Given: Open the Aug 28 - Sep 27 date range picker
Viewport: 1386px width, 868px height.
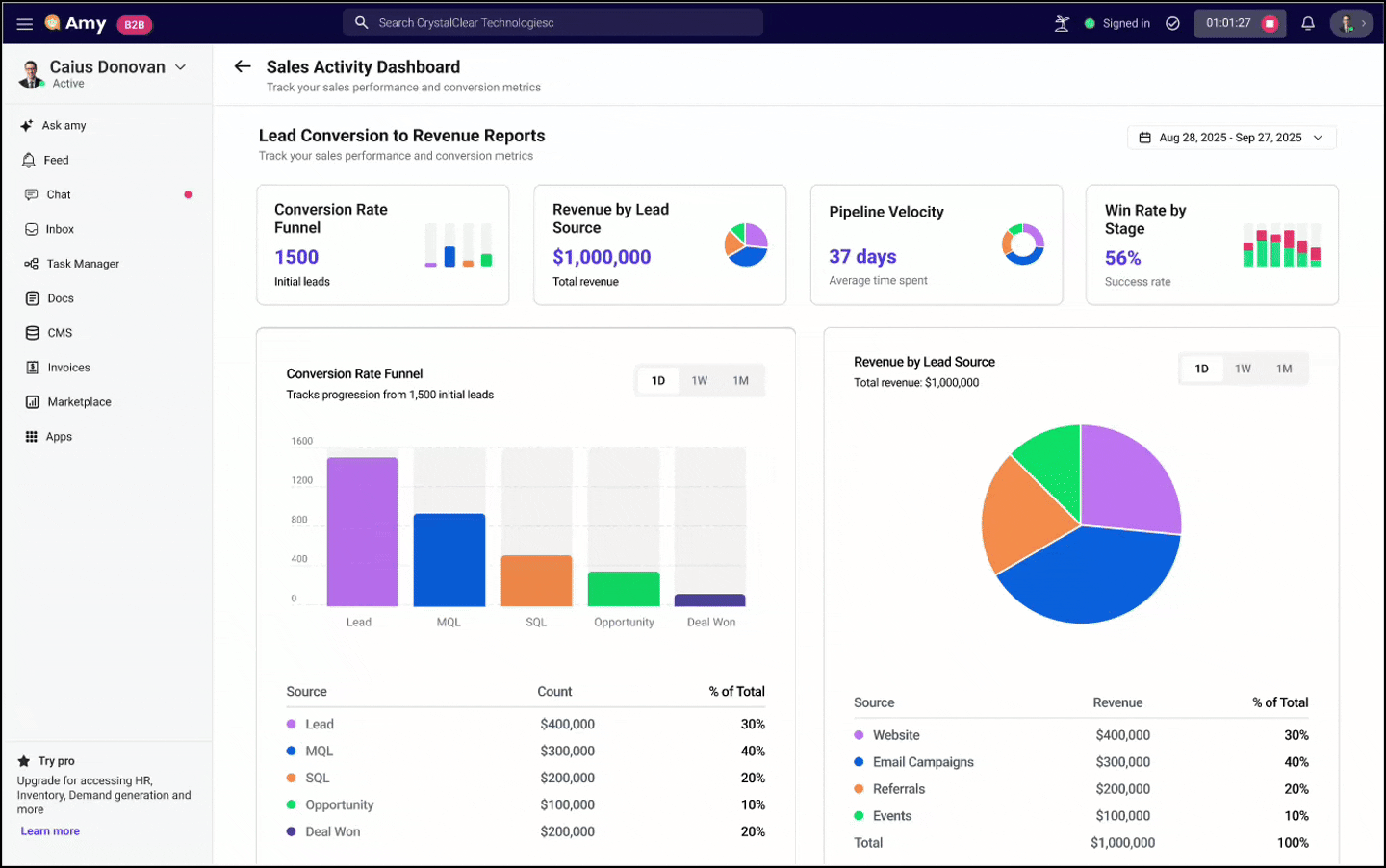Looking at the screenshot, I should (x=1231, y=137).
